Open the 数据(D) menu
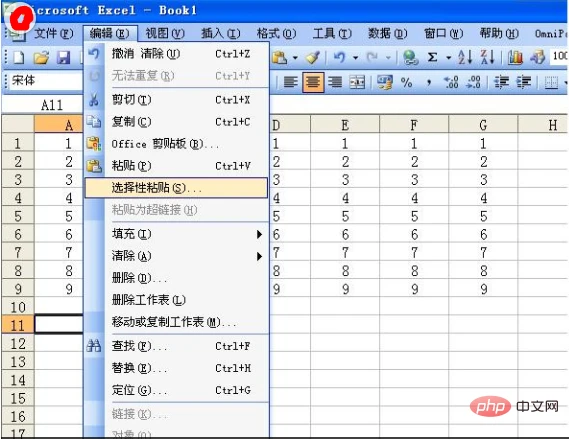569x439 pixels. tap(388, 34)
